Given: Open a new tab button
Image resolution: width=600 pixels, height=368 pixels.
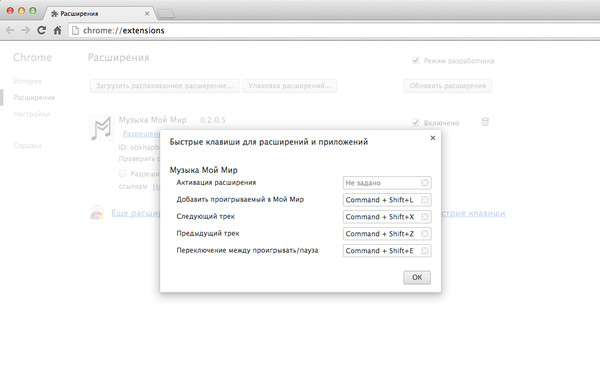Looking at the screenshot, I should 166,14.
